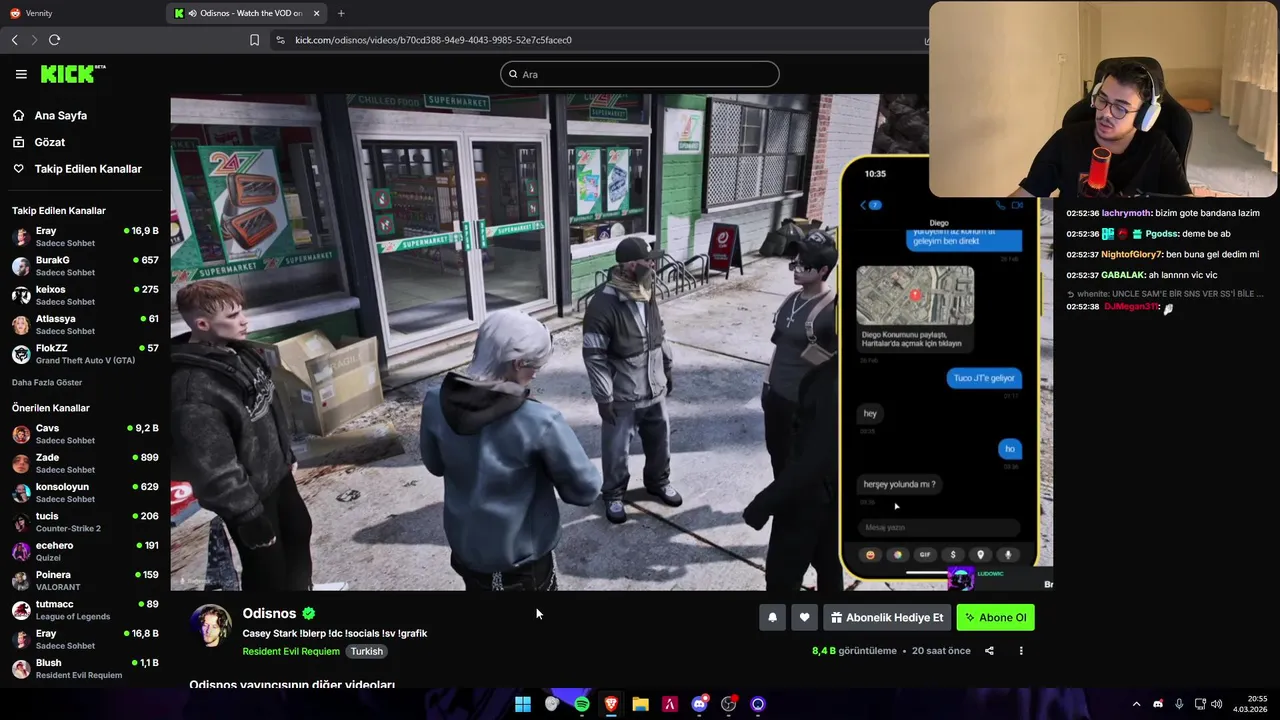Open Cavs recommended channel
Screen dimensions: 1280x720
click(85, 434)
